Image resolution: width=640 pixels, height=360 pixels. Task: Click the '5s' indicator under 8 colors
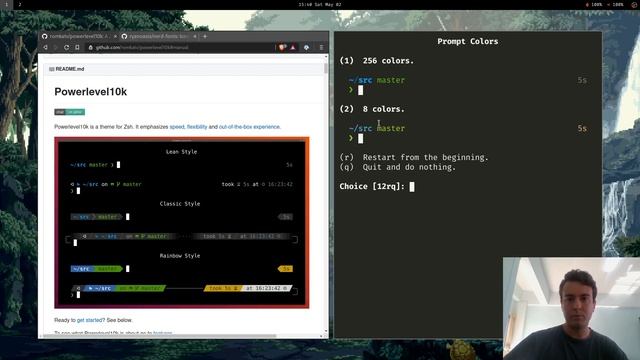point(582,129)
